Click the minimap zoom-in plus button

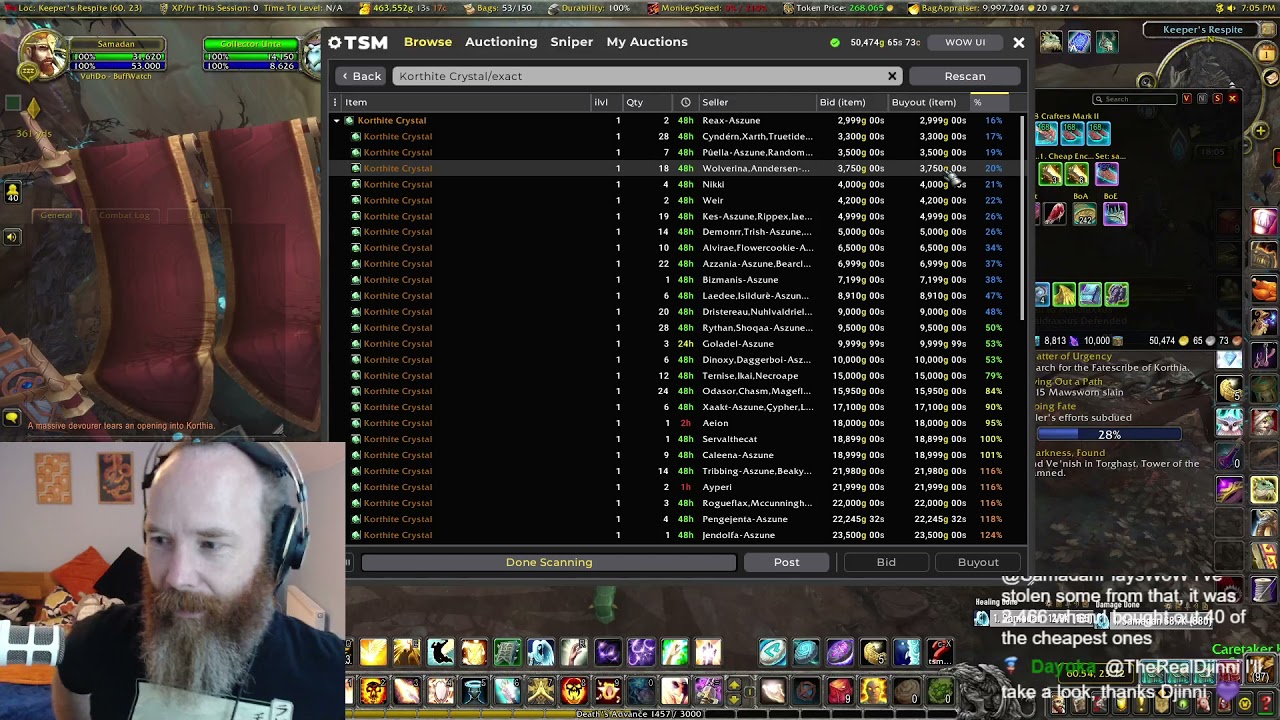click(x=1260, y=130)
